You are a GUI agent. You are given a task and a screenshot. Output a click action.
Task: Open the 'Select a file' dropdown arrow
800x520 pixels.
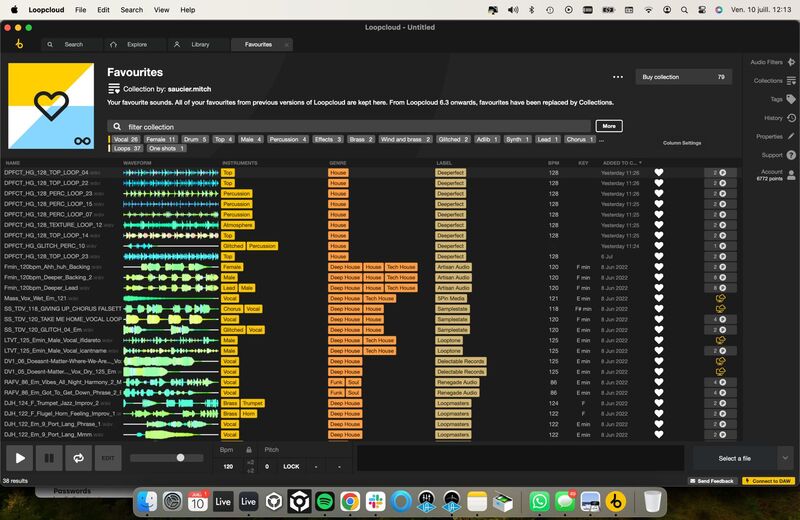(x=785, y=458)
